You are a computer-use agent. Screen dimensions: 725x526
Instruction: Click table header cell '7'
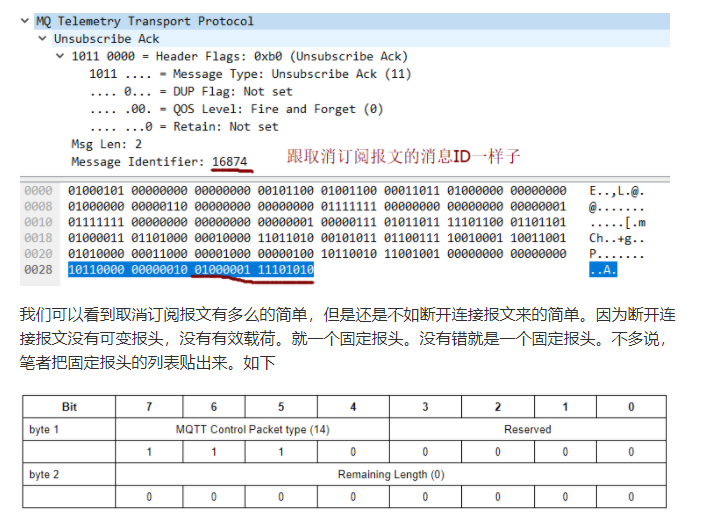pos(149,407)
